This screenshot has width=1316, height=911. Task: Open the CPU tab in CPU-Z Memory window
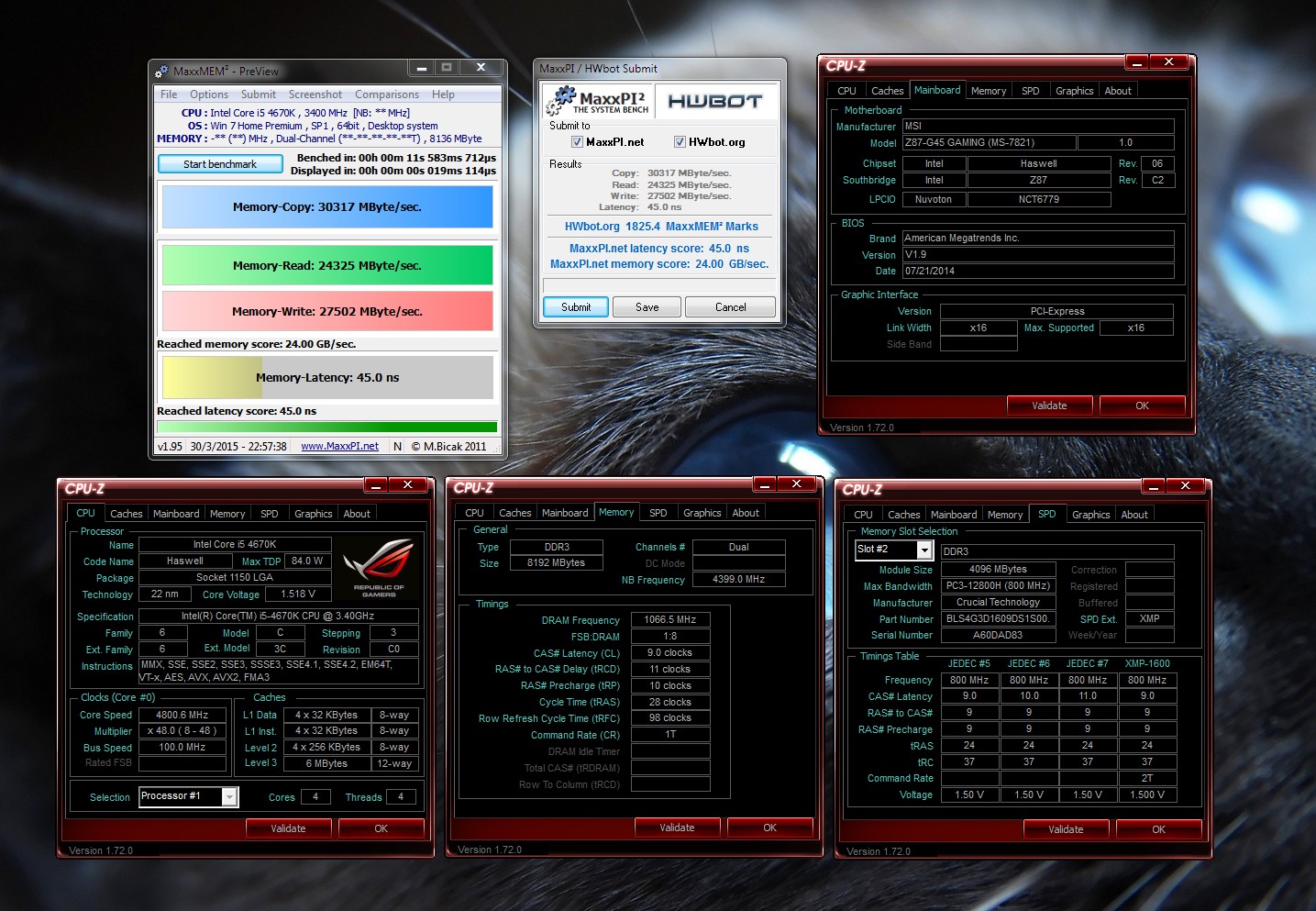(474, 513)
